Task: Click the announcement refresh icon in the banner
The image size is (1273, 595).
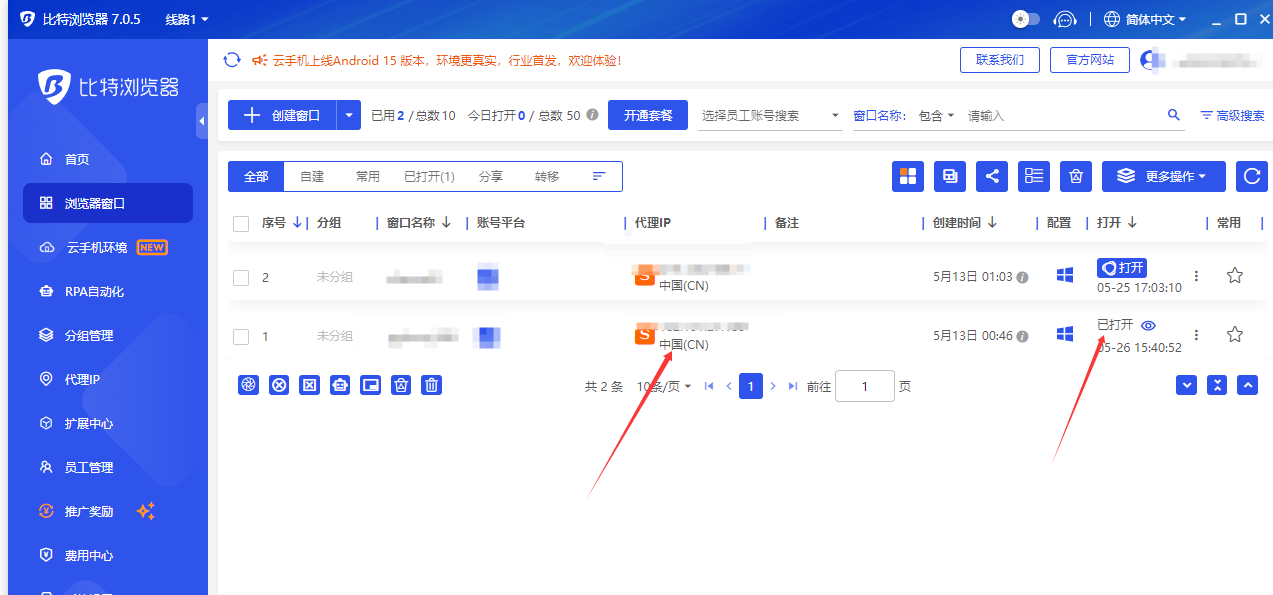Action: point(231,59)
